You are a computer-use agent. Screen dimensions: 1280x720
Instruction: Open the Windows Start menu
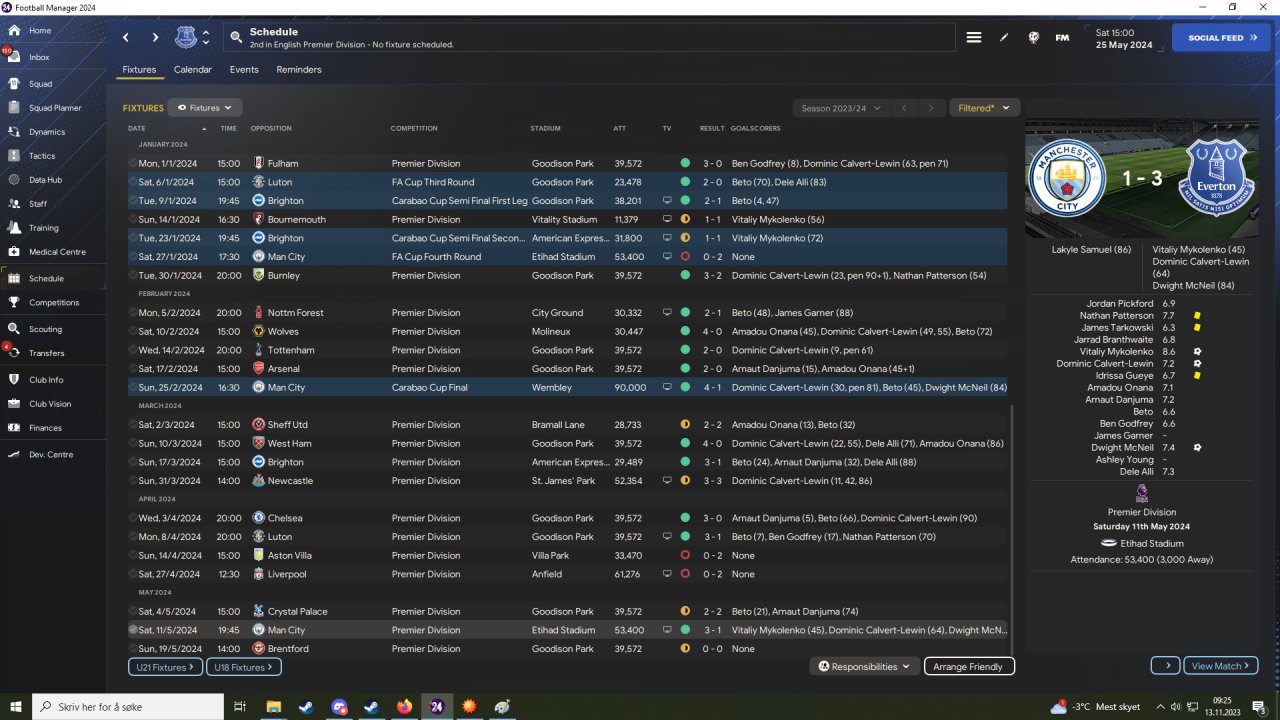coord(15,707)
